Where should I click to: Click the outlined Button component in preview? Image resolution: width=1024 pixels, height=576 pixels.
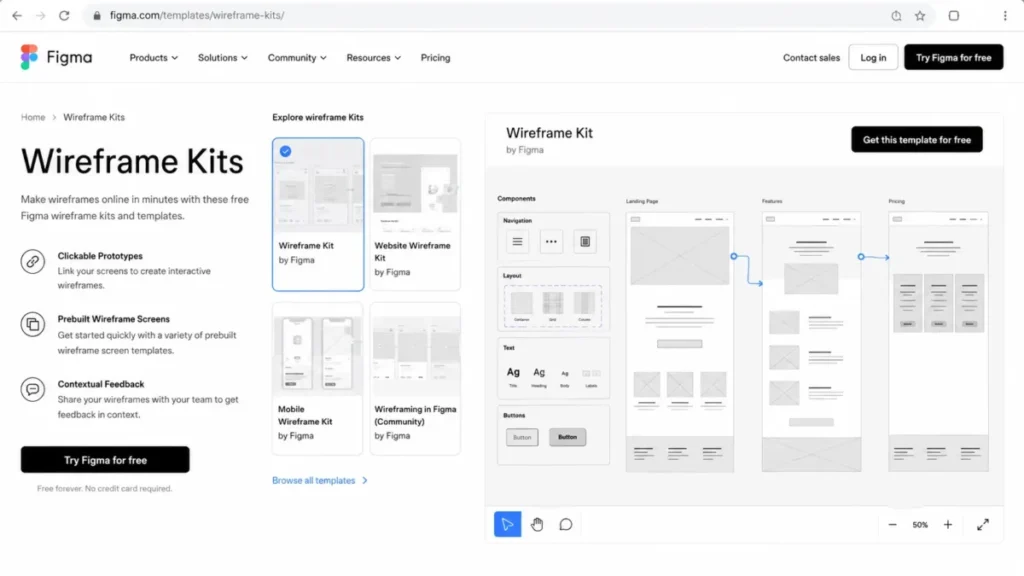pos(522,437)
